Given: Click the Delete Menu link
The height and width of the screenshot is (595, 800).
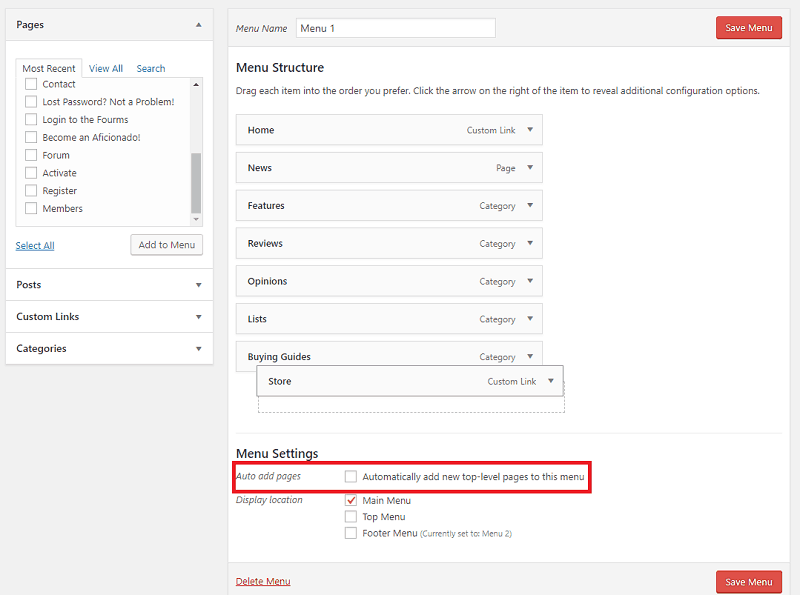Looking at the screenshot, I should 263,581.
